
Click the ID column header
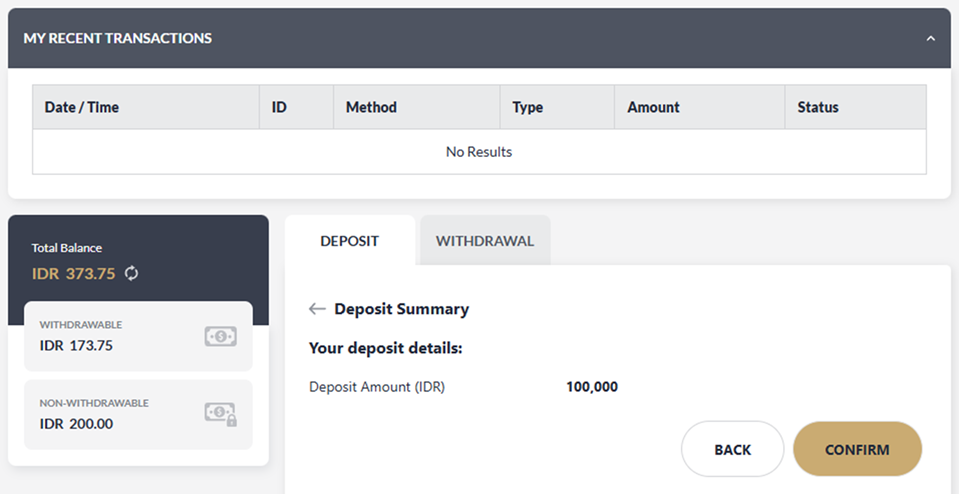(x=279, y=107)
